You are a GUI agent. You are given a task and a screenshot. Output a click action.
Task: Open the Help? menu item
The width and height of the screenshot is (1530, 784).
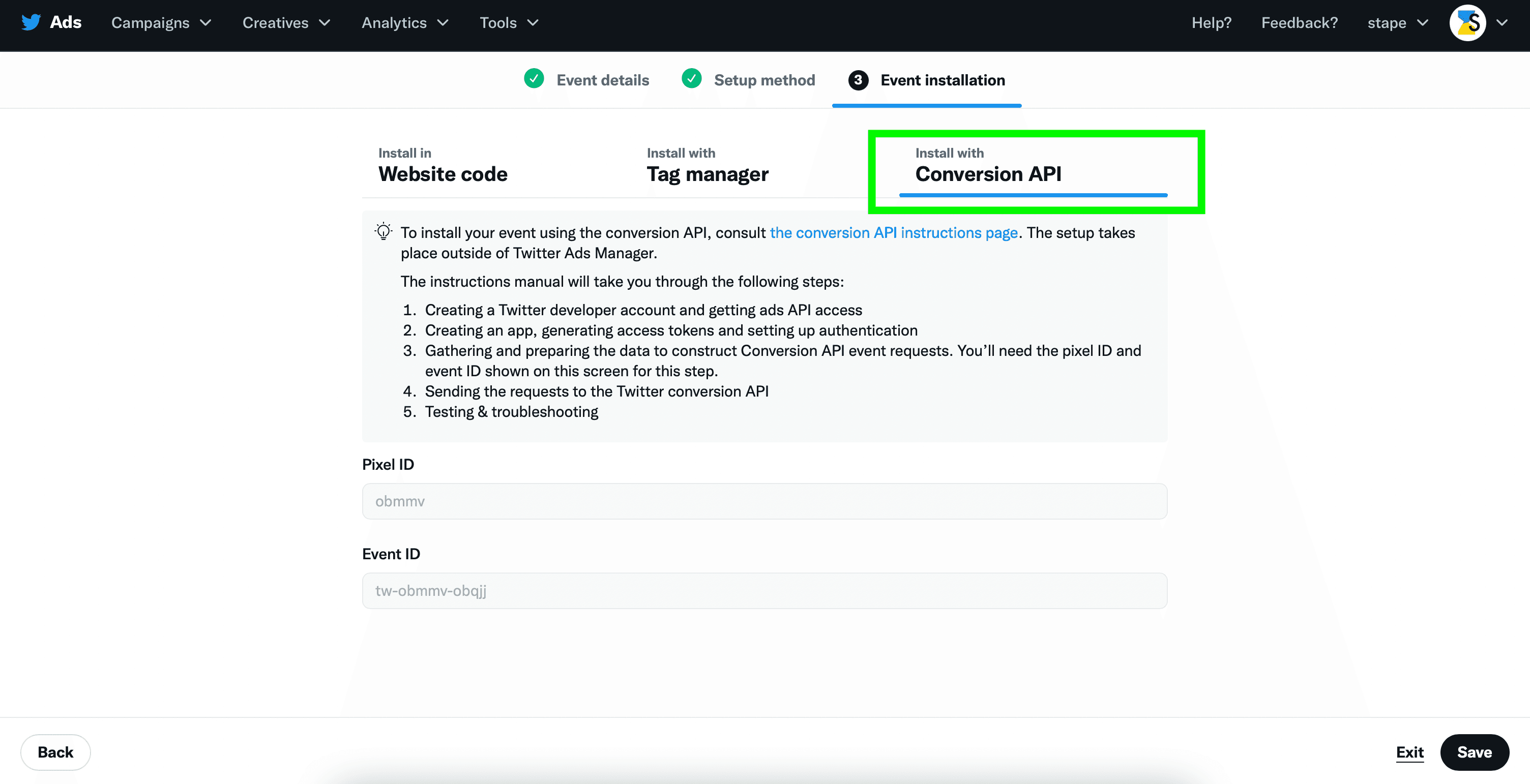[x=1211, y=22]
